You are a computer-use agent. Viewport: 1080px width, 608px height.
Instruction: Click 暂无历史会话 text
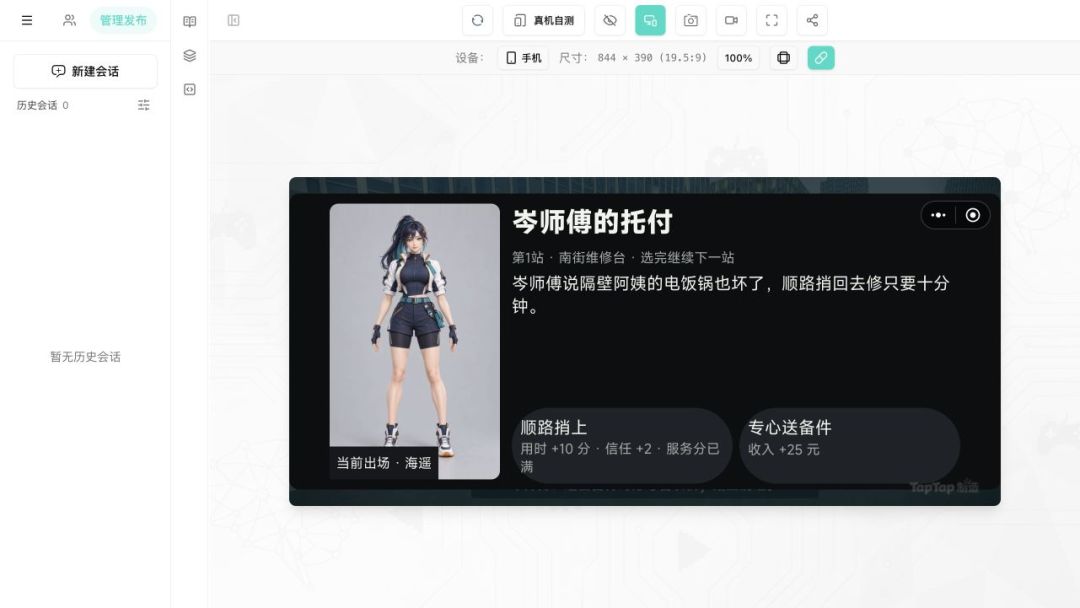click(85, 357)
